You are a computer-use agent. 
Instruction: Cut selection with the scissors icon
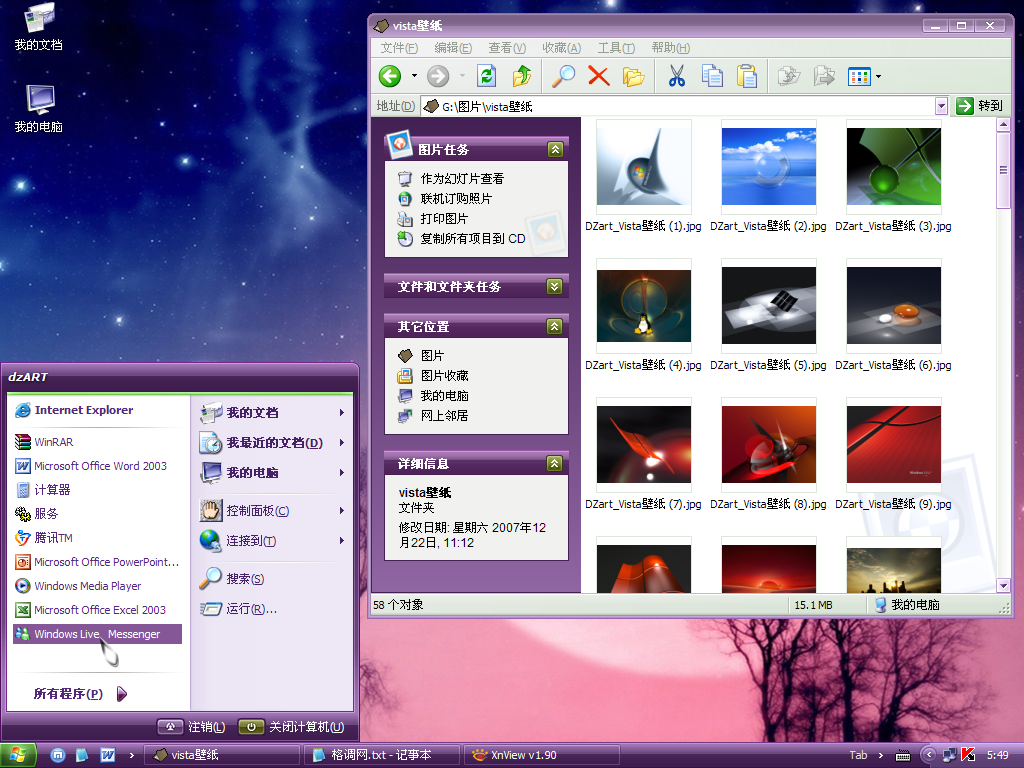click(x=677, y=76)
